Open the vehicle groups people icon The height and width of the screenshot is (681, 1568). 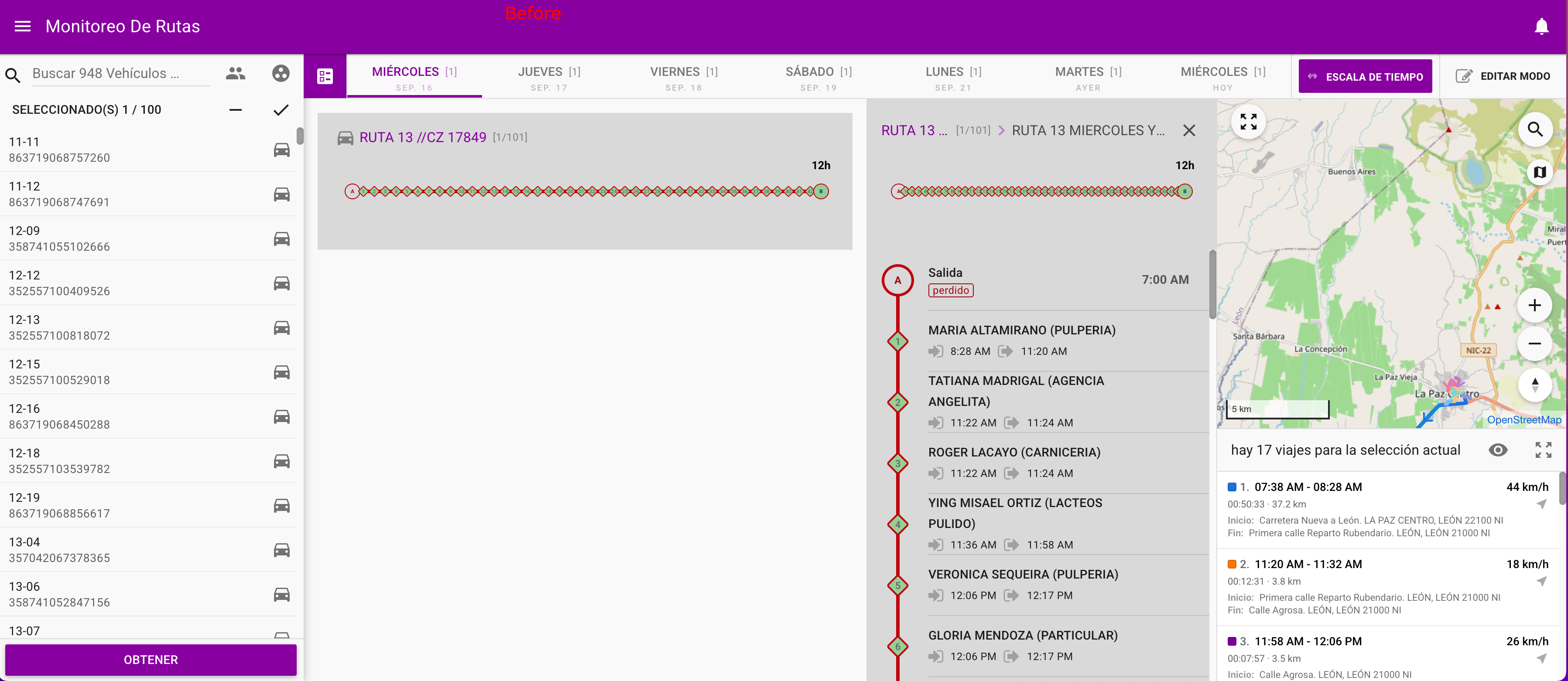pyautogui.click(x=235, y=74)
